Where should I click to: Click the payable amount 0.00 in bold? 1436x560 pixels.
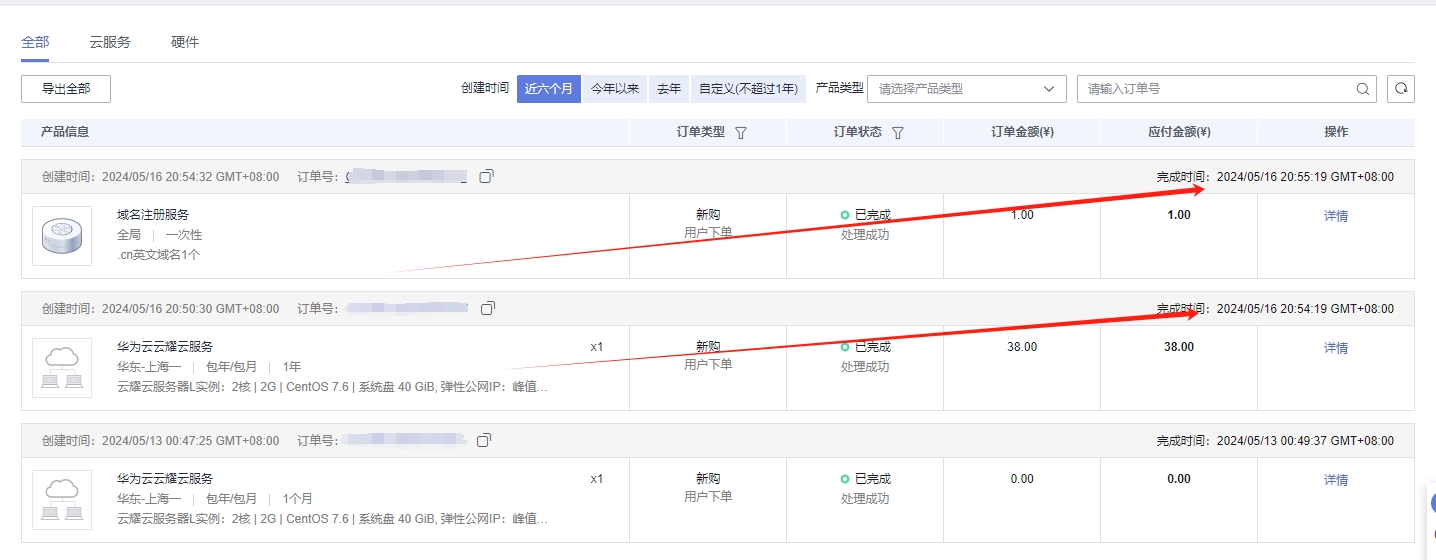tap(1179, 479)
